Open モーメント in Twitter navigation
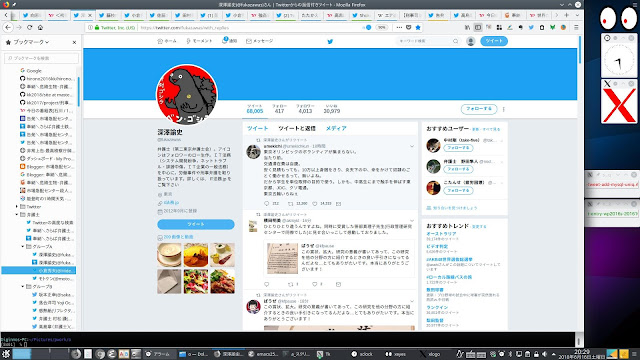This screenshot has height=360, width=640. pos(199,41)
